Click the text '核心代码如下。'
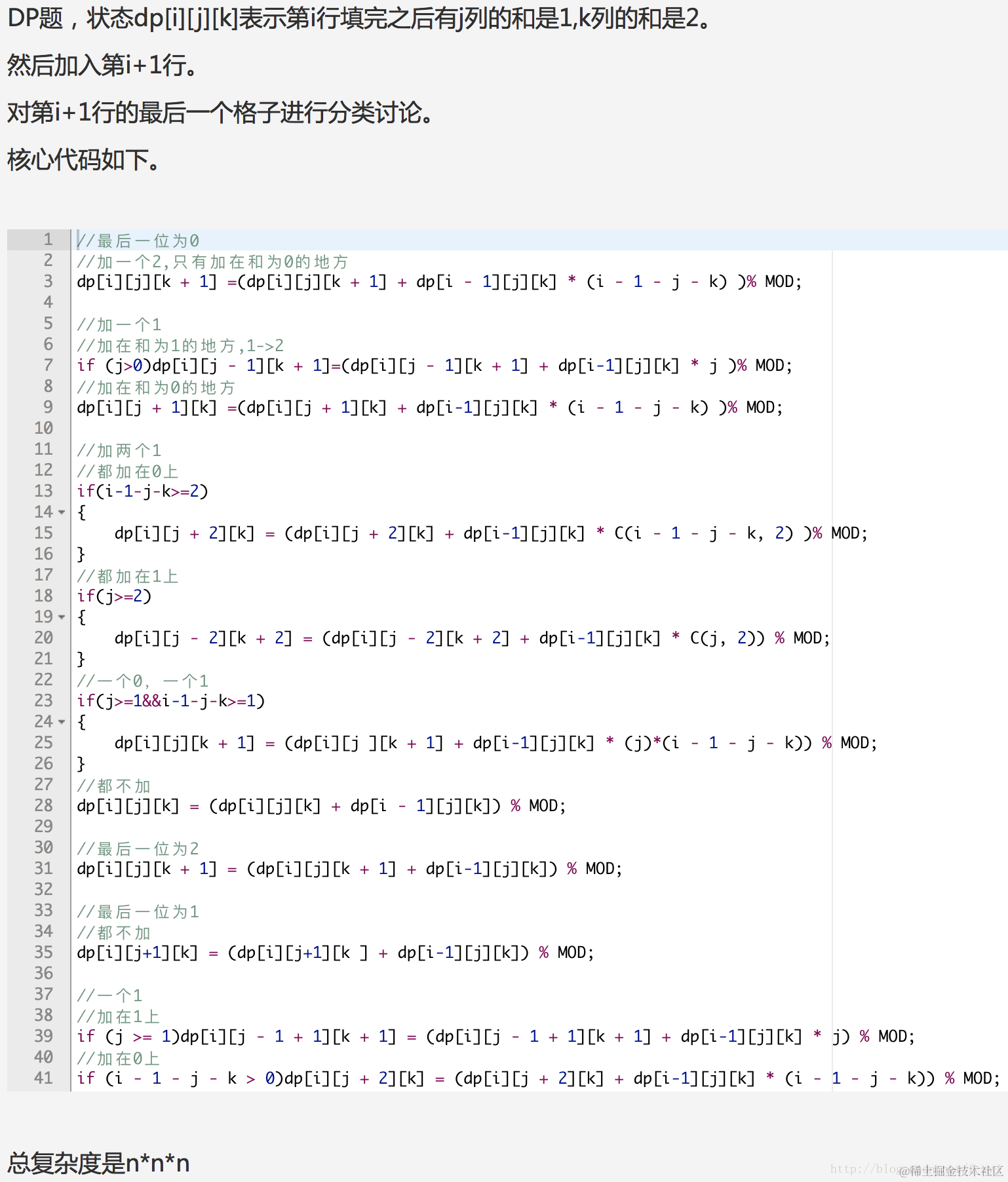Screen dimensions: 1008x1182 (83, 160)
